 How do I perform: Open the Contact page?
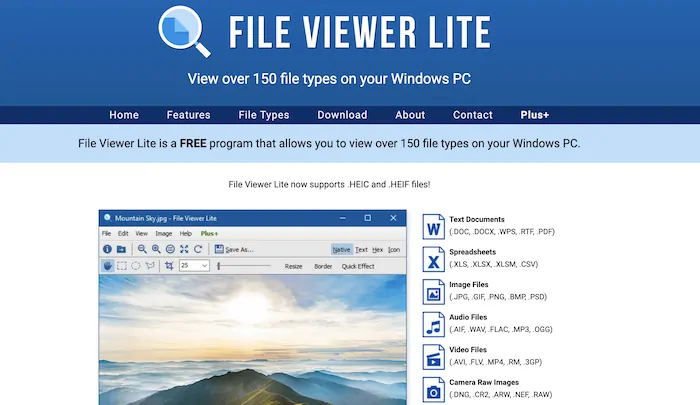coord(473,115)
